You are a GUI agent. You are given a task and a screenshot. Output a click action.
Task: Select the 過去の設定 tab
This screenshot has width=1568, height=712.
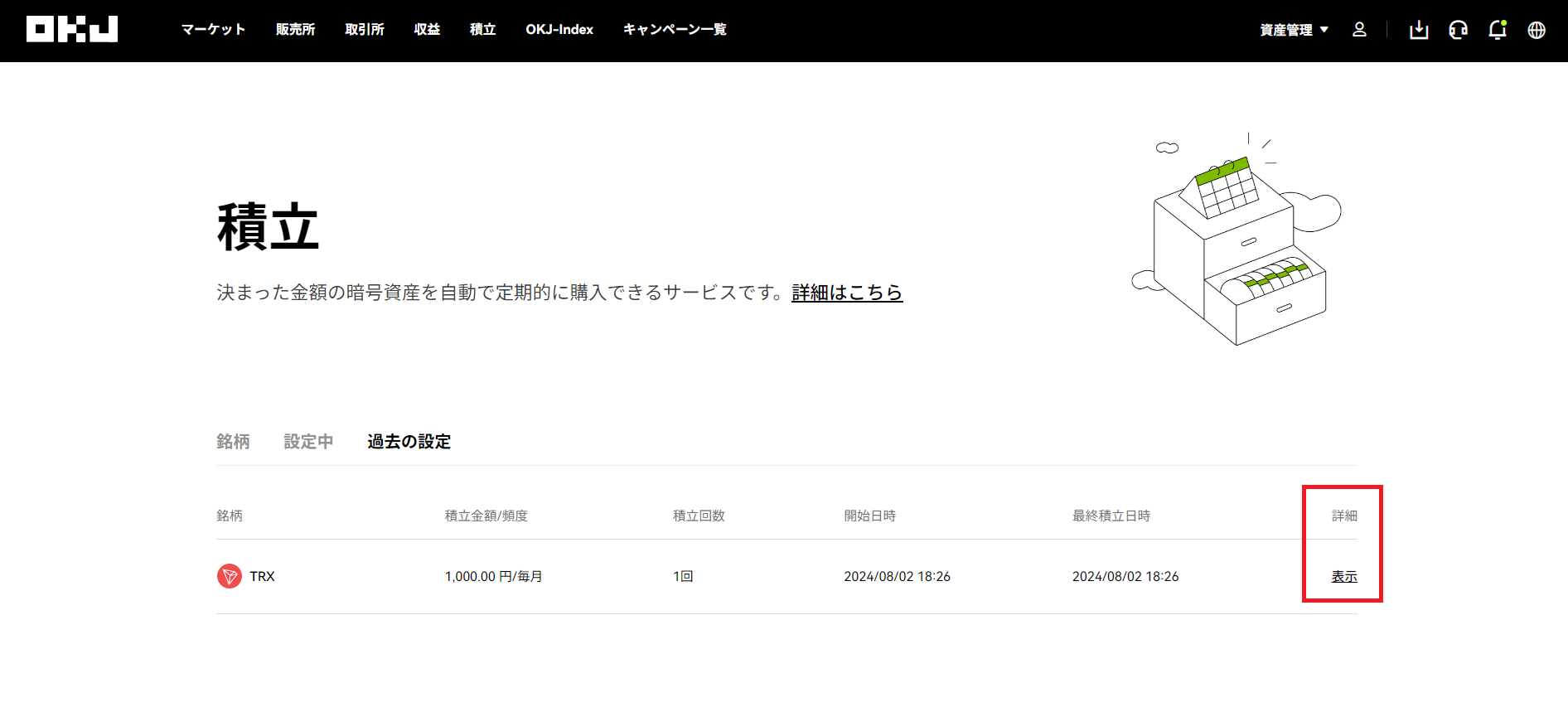(x=409, y=442)
